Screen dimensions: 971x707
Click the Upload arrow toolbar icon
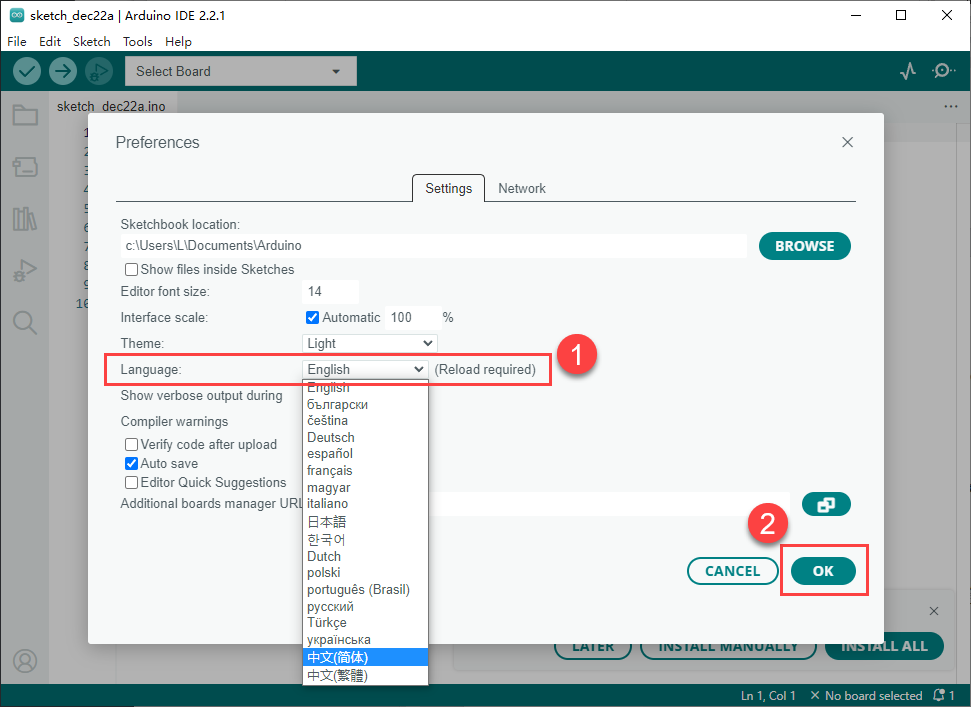pyautogui.click(x=63, y=71)
